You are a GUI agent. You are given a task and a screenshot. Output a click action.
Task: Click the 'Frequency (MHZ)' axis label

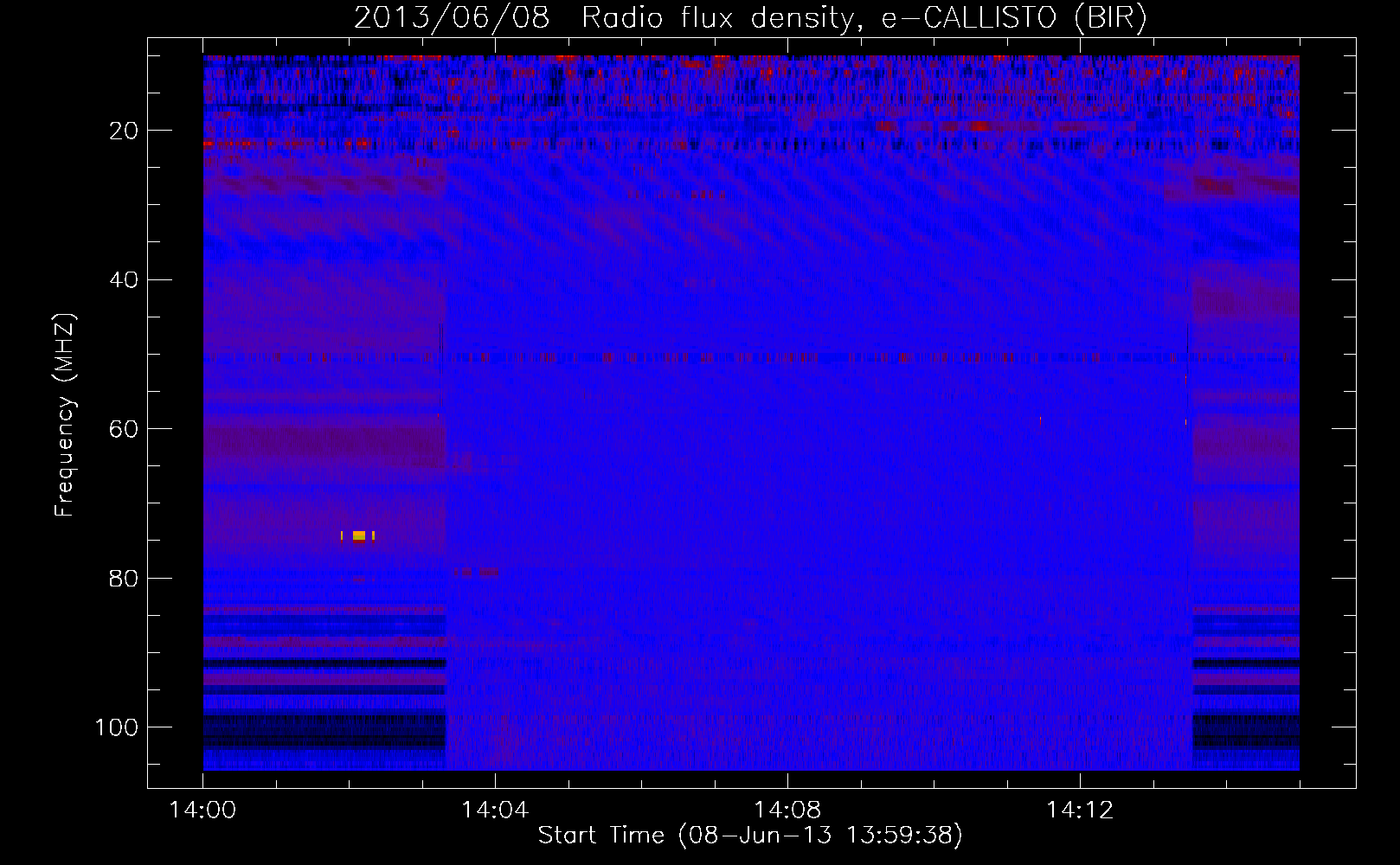(65, 414)
